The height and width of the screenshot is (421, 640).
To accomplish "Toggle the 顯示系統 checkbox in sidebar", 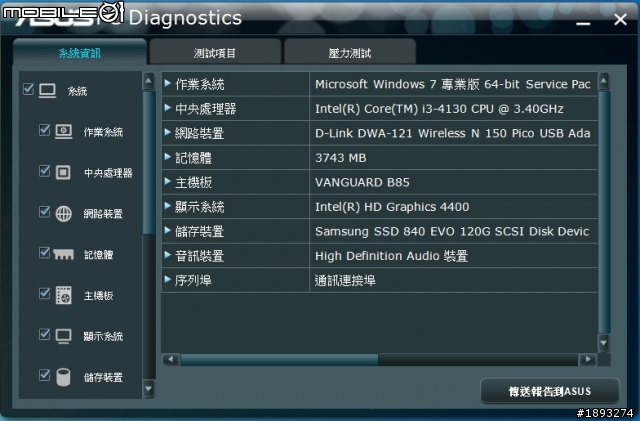I will [x=44, y=334].
